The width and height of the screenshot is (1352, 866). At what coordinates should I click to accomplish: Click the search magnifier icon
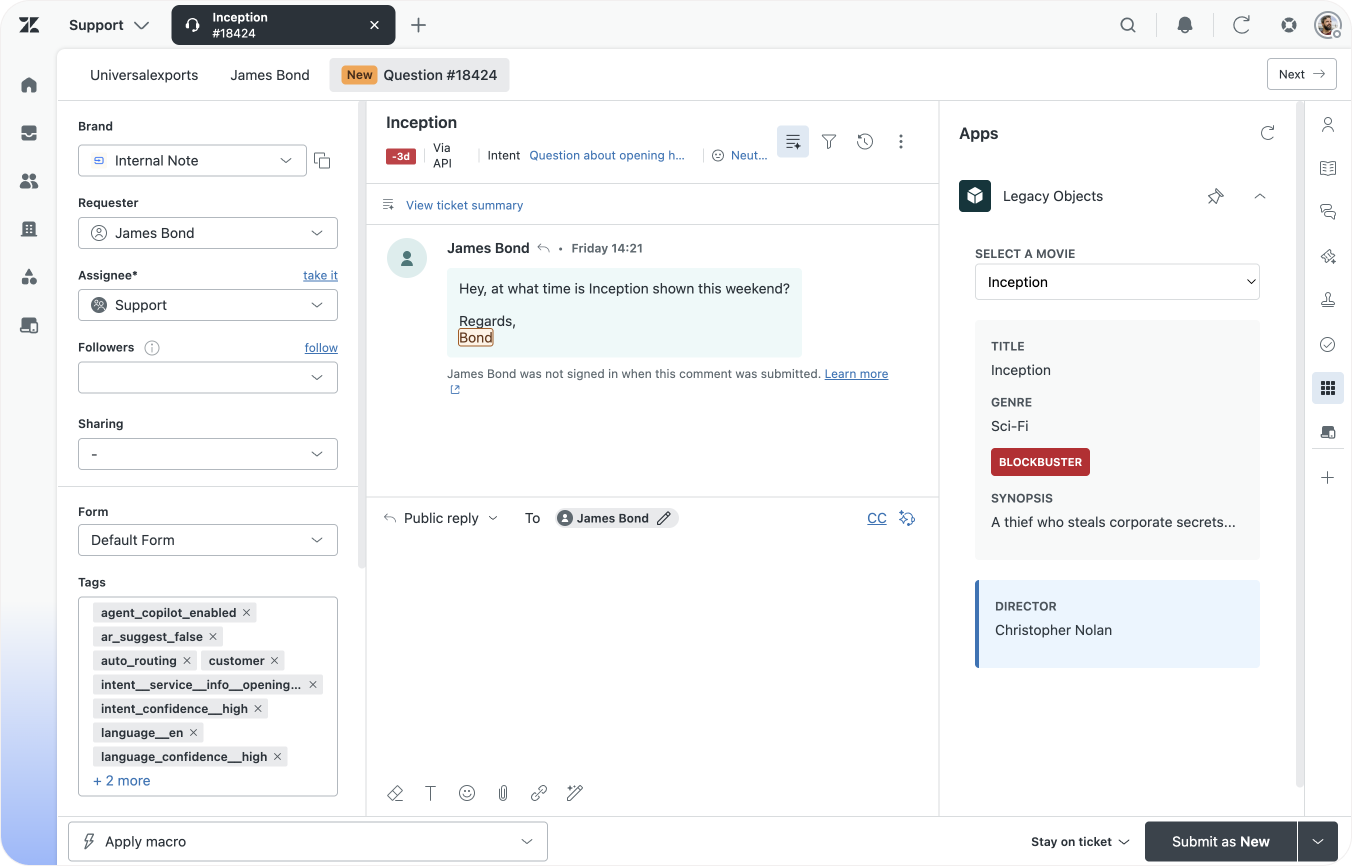pyautogui.click(x=1128, y=25)
